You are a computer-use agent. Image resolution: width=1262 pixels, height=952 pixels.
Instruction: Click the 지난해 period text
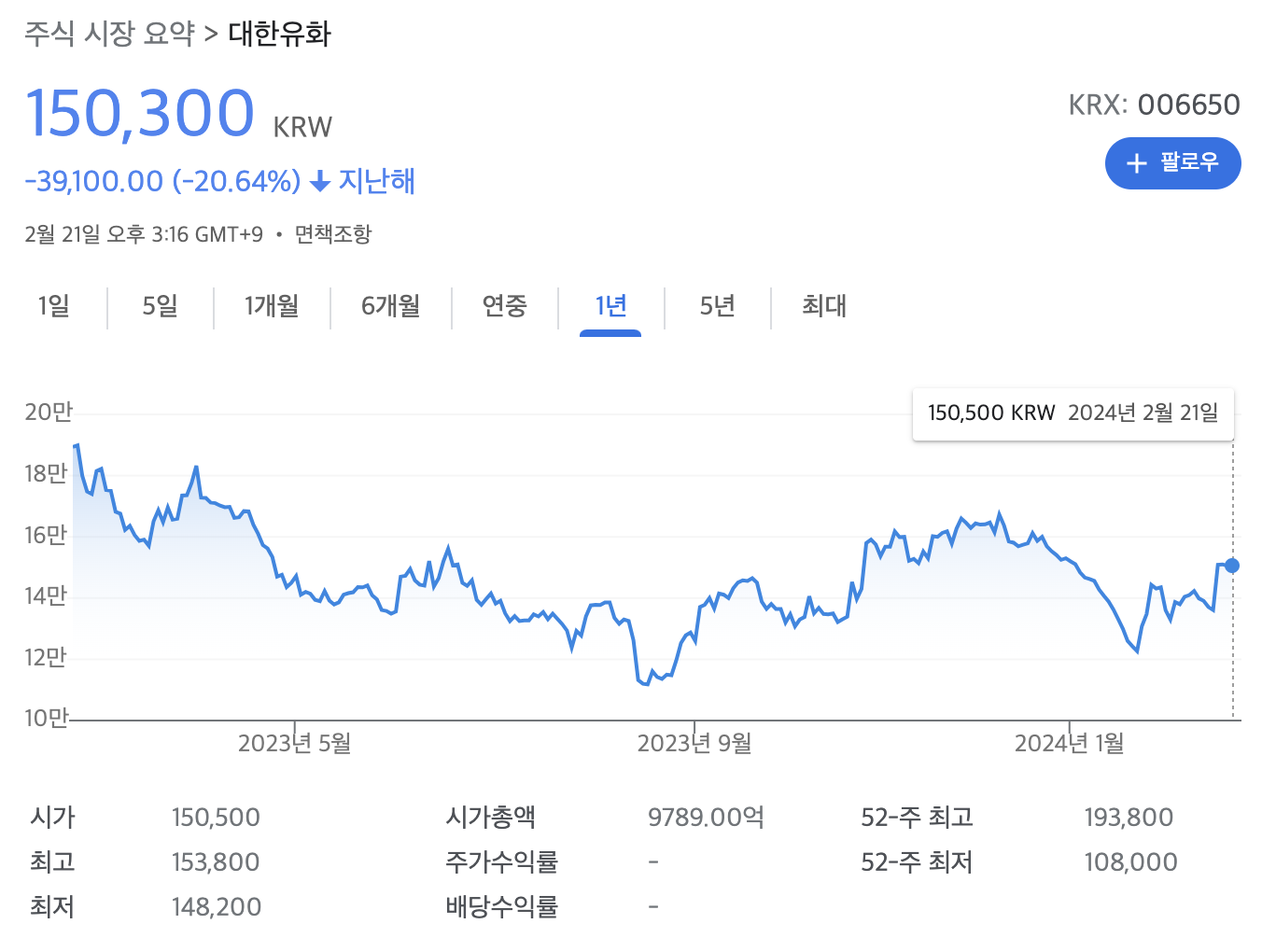pos(376,181)
